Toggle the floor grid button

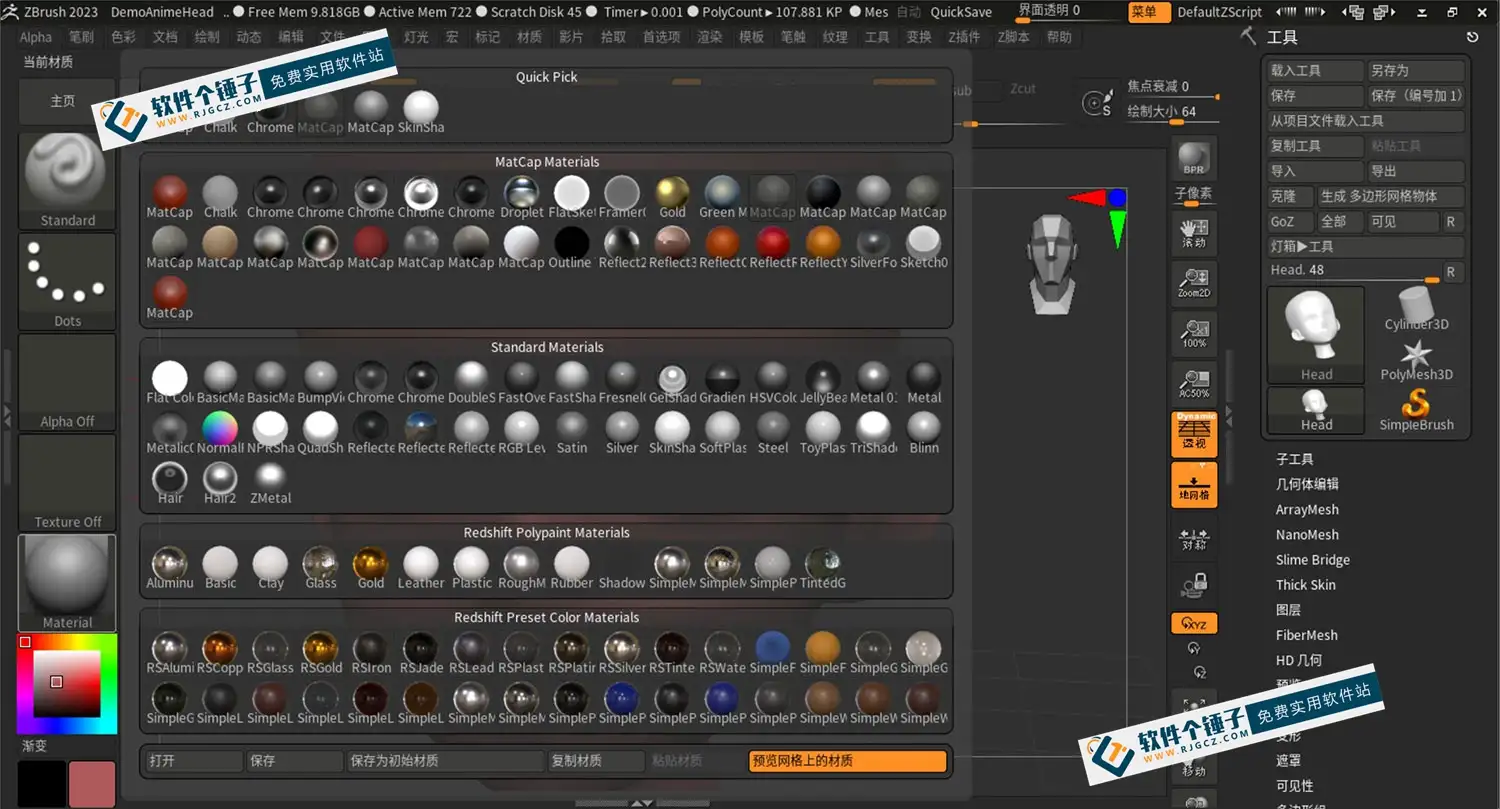1194,485
